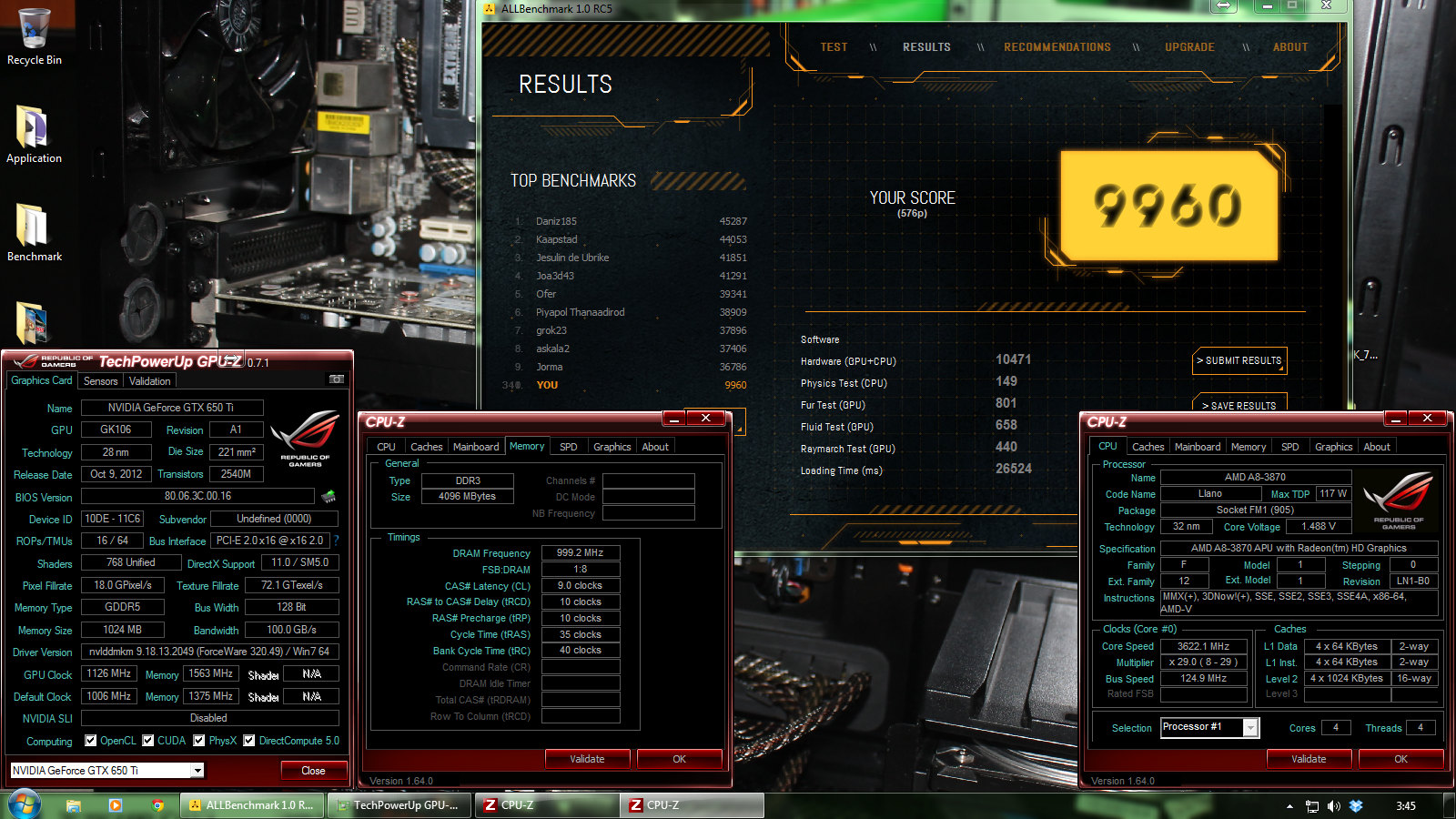Click the Bus Interface question mark icon
The image size is (1456, 819).
(x=336, y=541)
